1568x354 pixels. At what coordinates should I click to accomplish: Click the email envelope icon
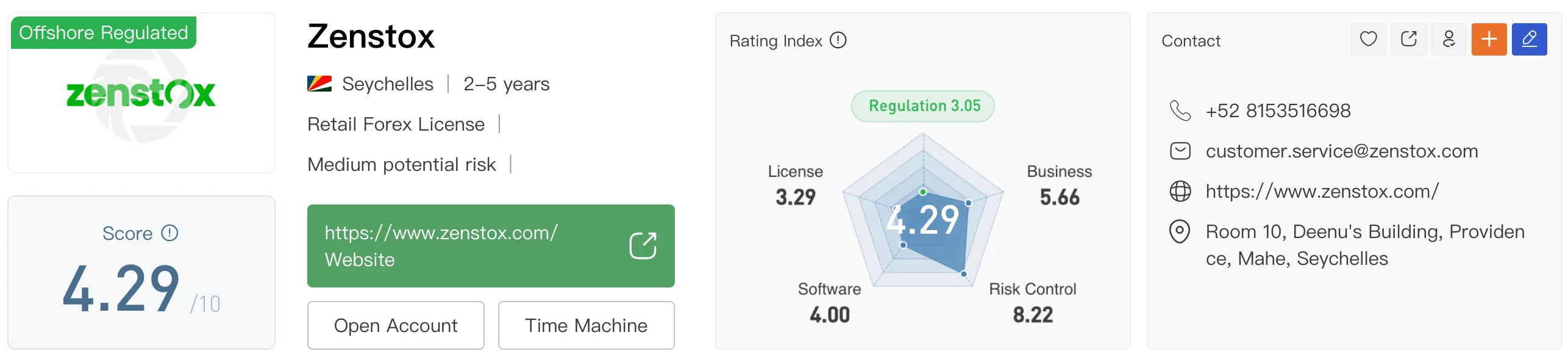pyautogui.click(x=1180, y=151)
